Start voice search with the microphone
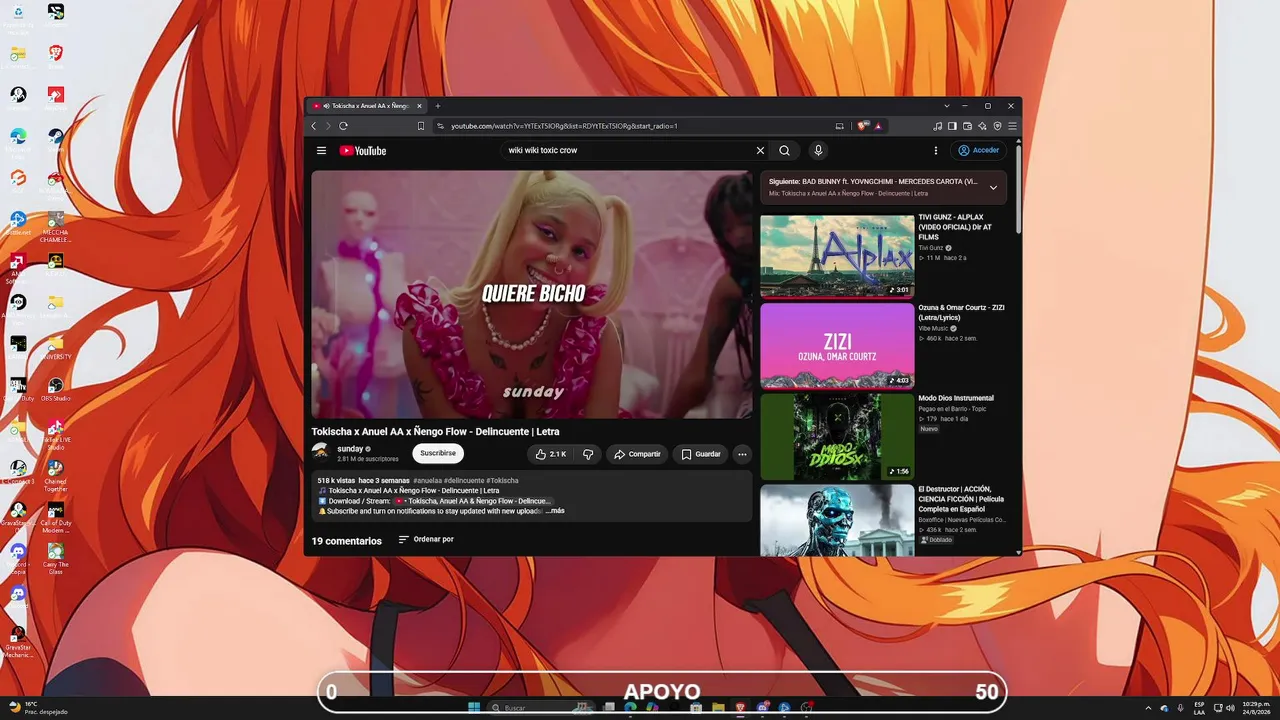The height and width of the screenshot is (720, 1280). coord(818,151)
